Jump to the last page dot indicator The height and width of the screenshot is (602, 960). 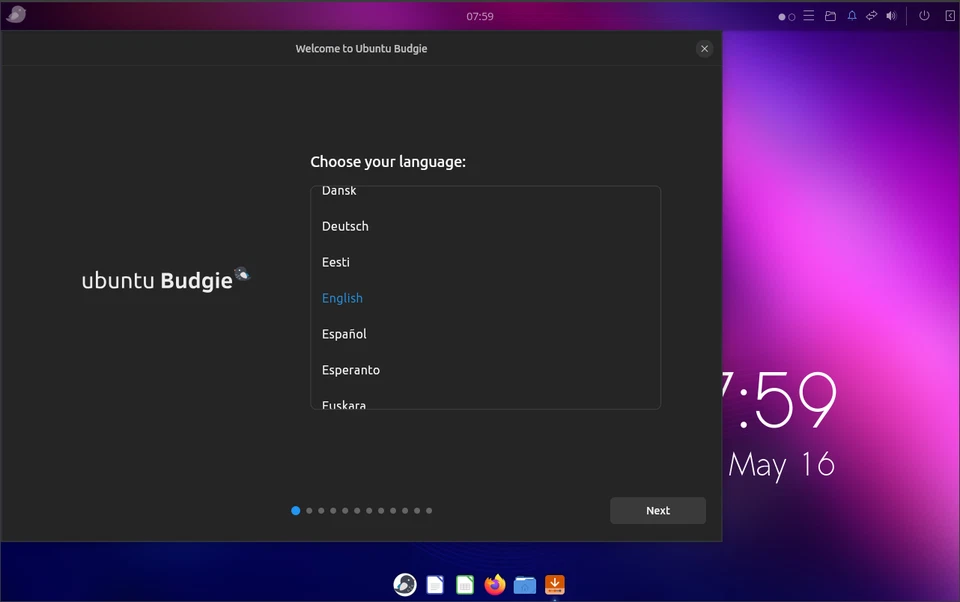click(429, 510)
